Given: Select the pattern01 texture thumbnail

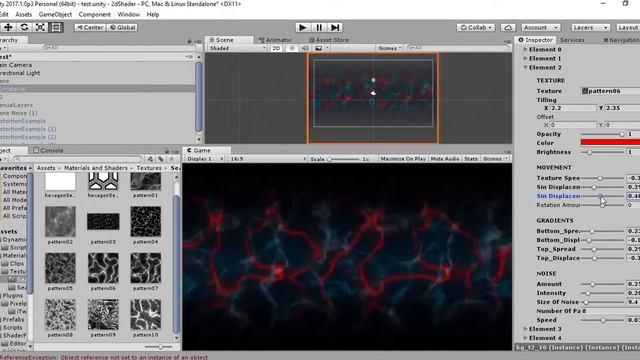Looking at the screenshot, I should 146,182.
